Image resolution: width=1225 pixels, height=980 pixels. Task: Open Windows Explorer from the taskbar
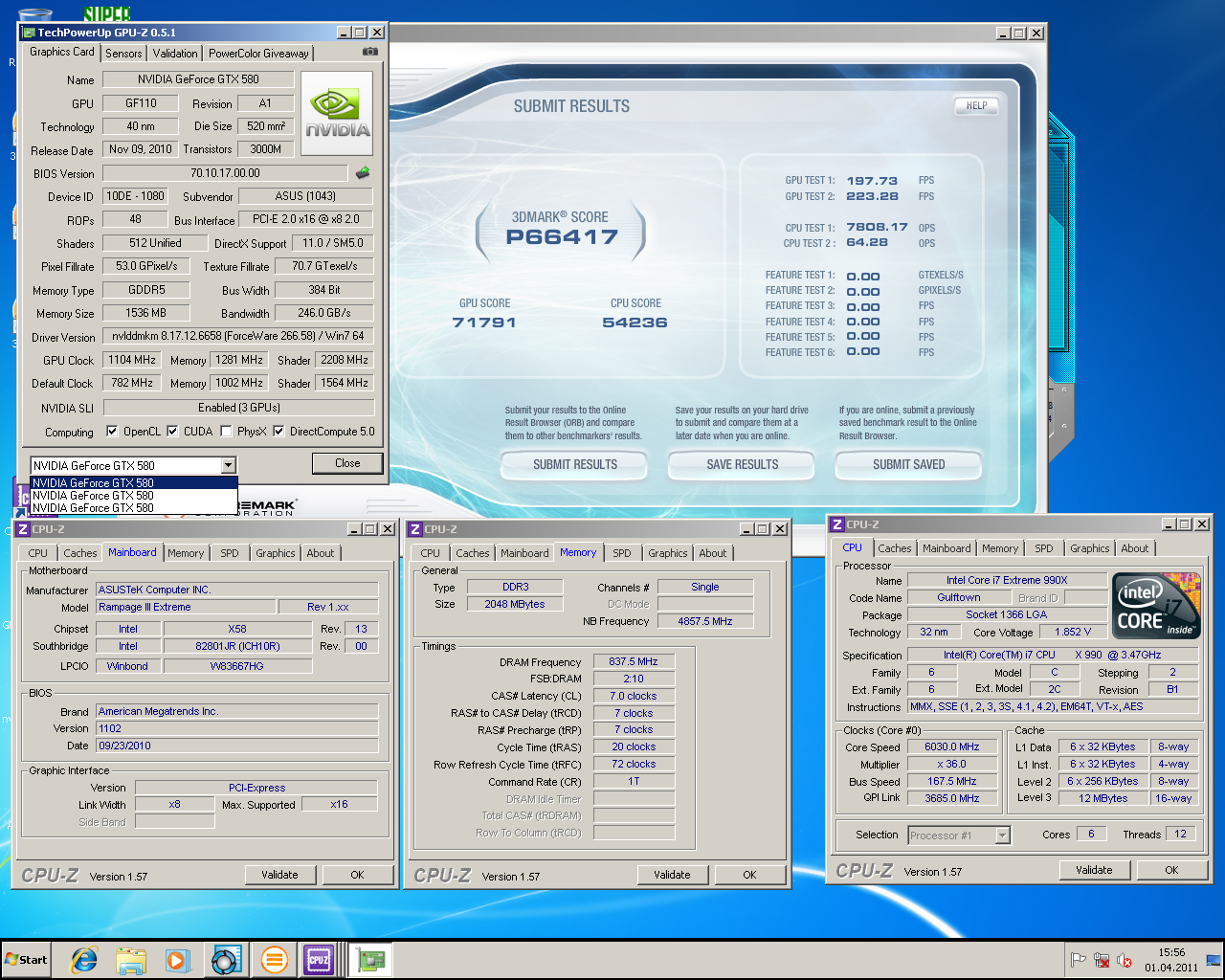[131, 960]
